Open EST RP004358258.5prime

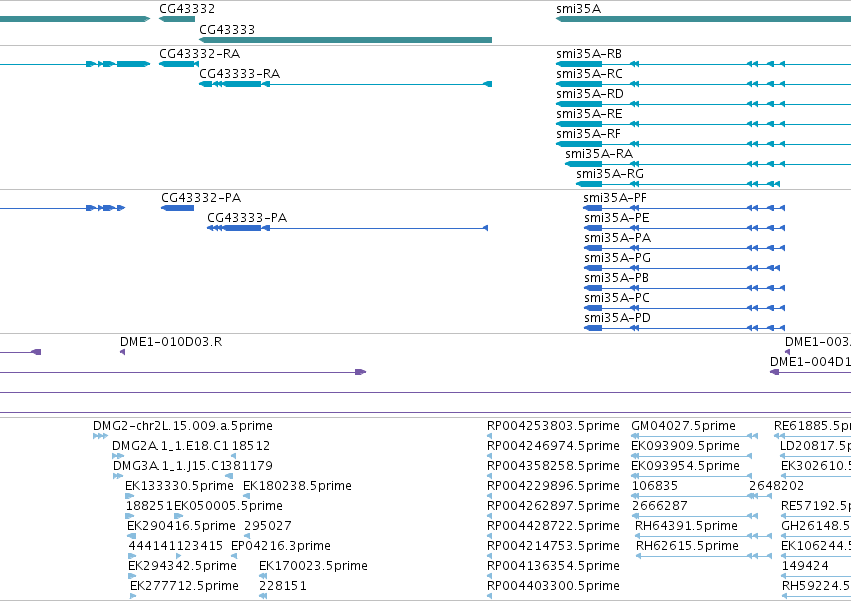tap(553, 466)
